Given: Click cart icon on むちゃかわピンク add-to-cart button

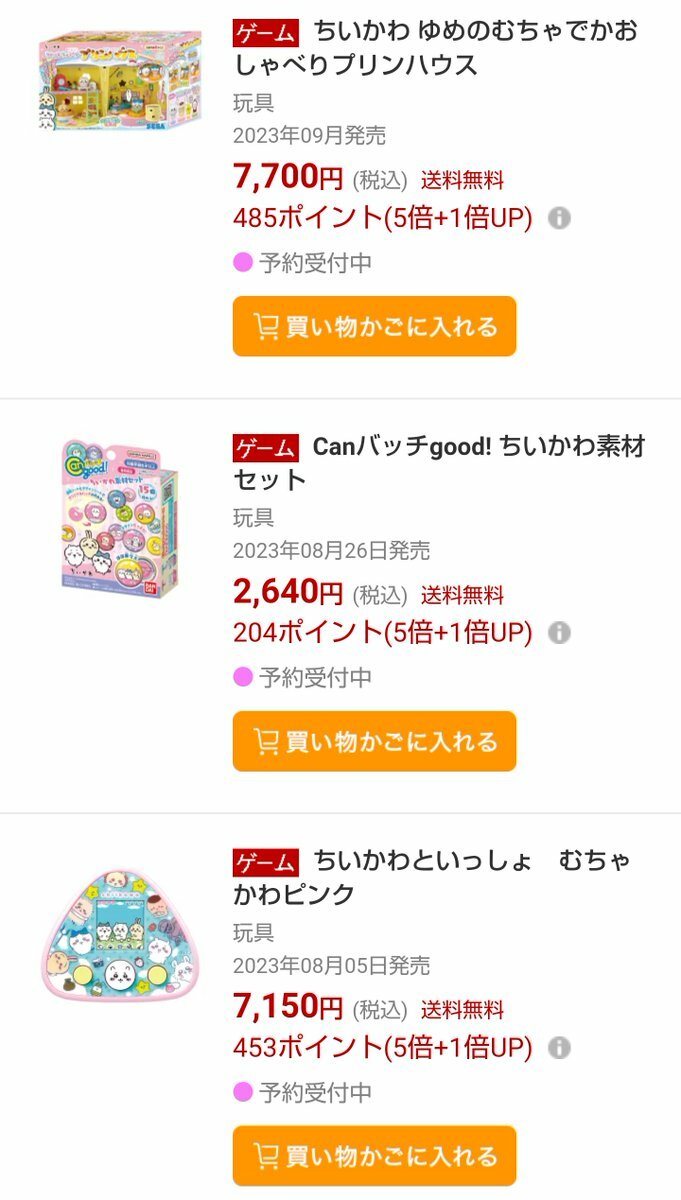Looking at the screenshot, I should (x=266, y=1156).
